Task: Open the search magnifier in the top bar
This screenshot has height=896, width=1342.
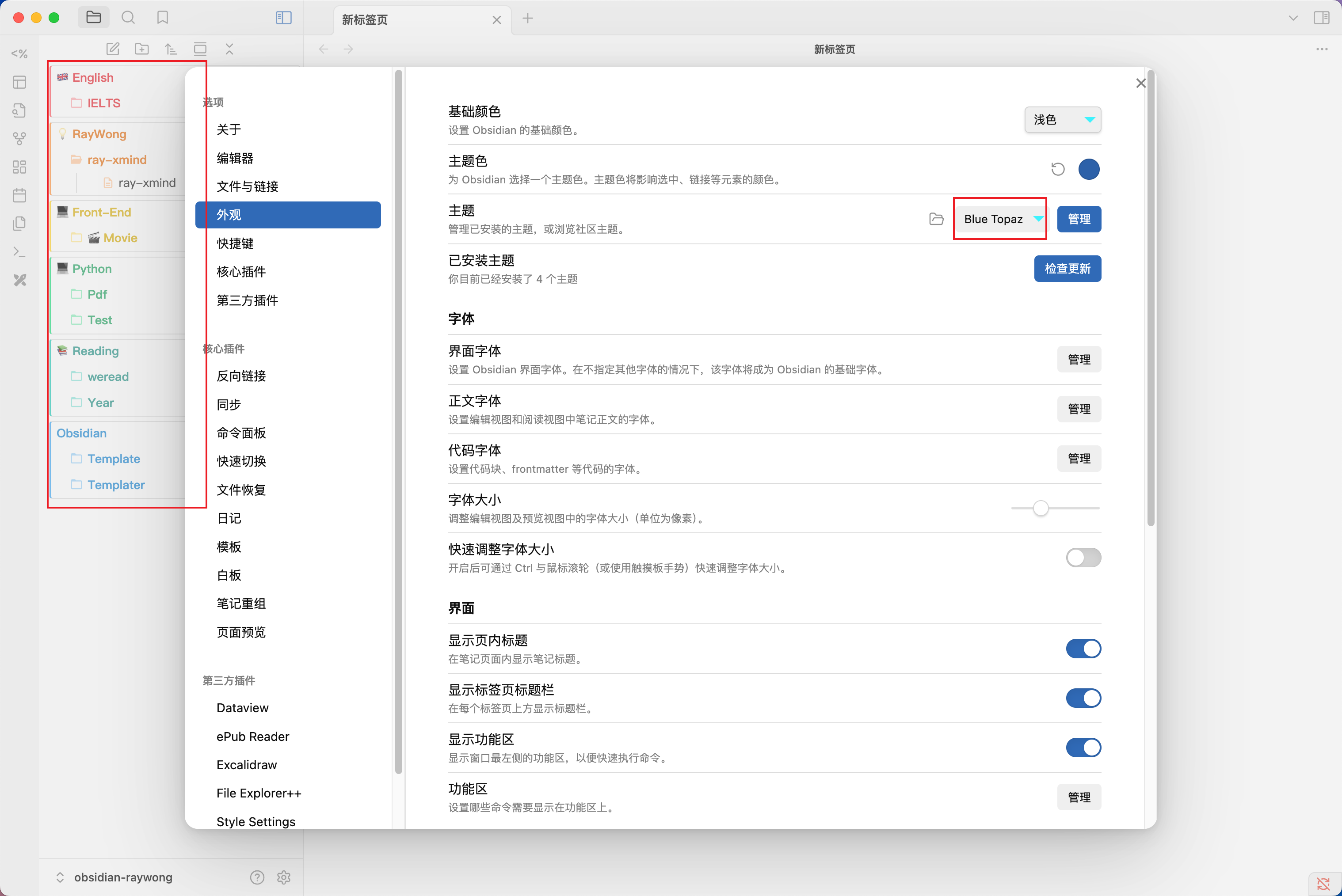Action: [x=128, y=18]
